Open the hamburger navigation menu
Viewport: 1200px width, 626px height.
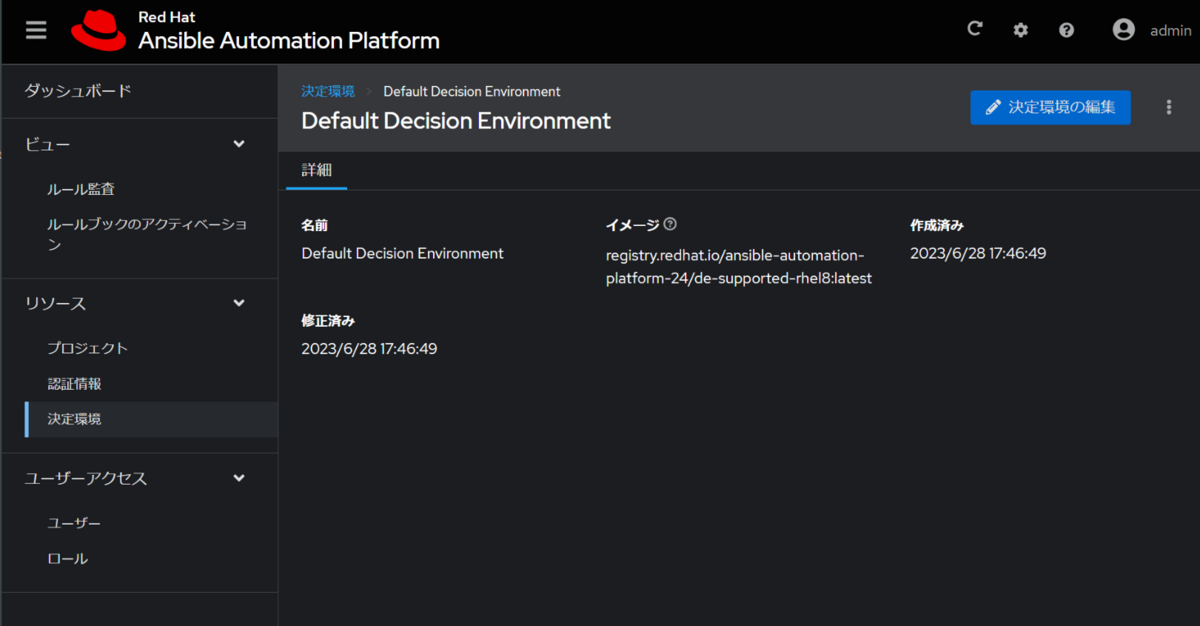35,29
